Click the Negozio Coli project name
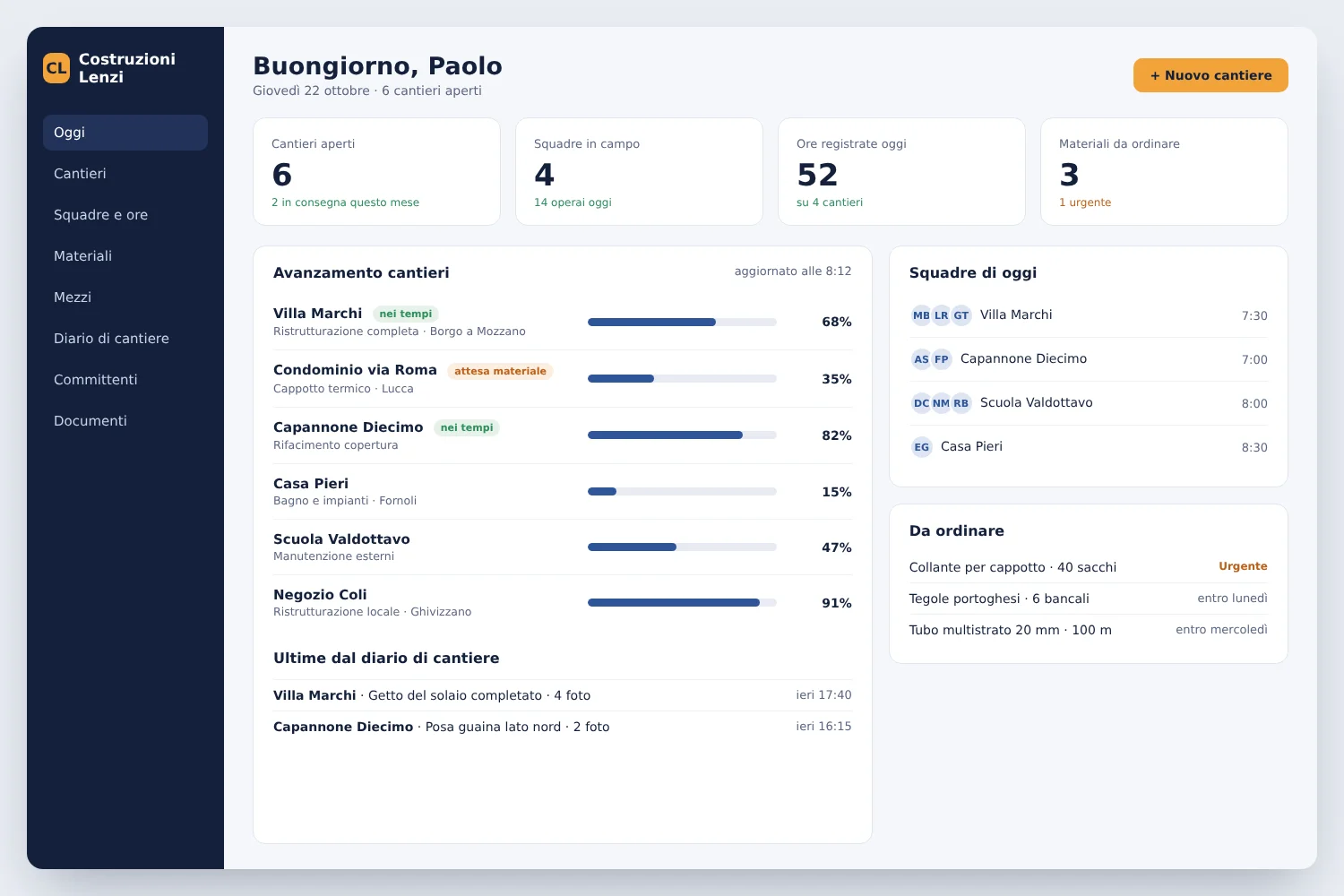 pyautogui.click(x=320, y=595)
